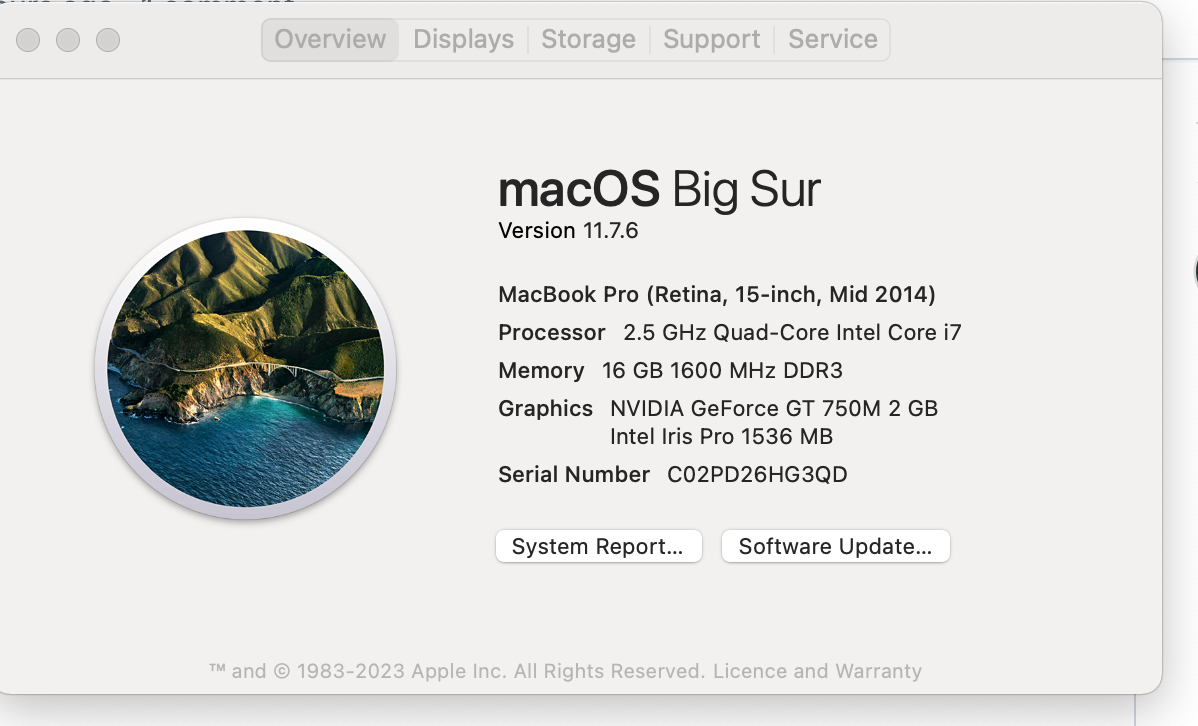
Task: Click the circular Big Sur coastline image
Action: (250, 369)
